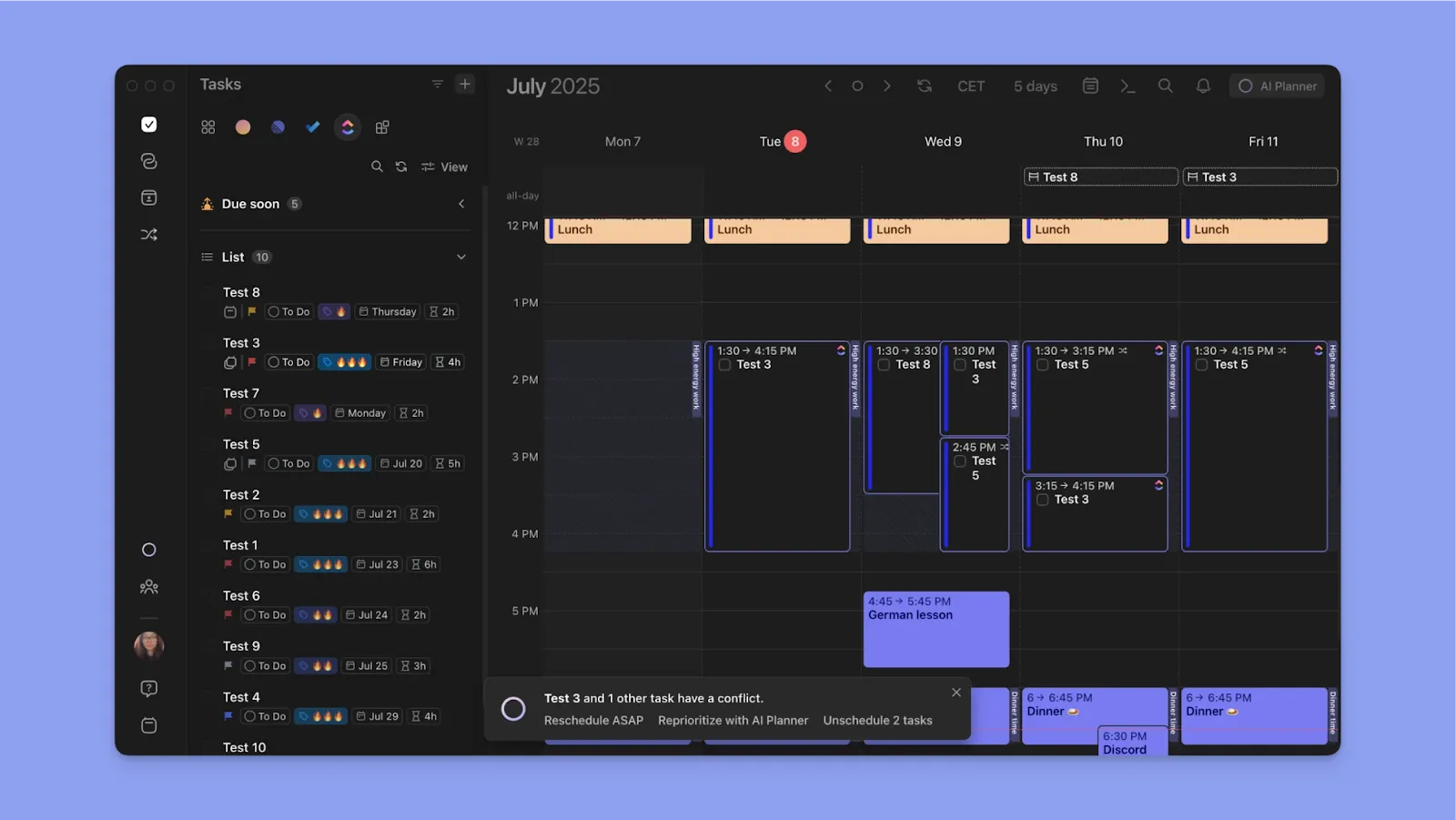Refresh the task list sync icon

401,167
